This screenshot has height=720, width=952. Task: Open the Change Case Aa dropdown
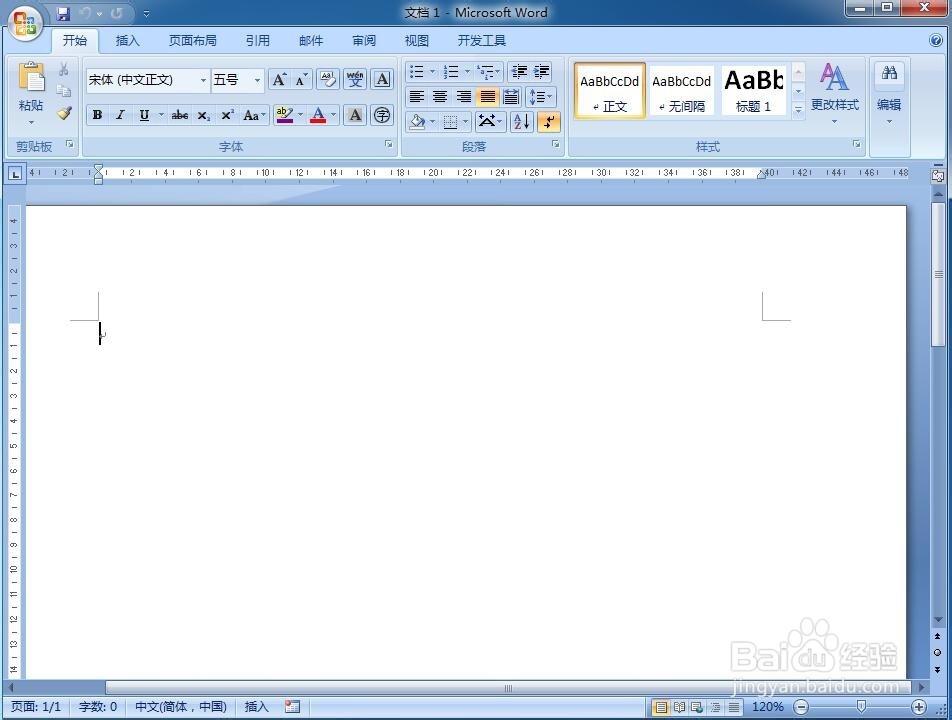(x=254, y=115)
